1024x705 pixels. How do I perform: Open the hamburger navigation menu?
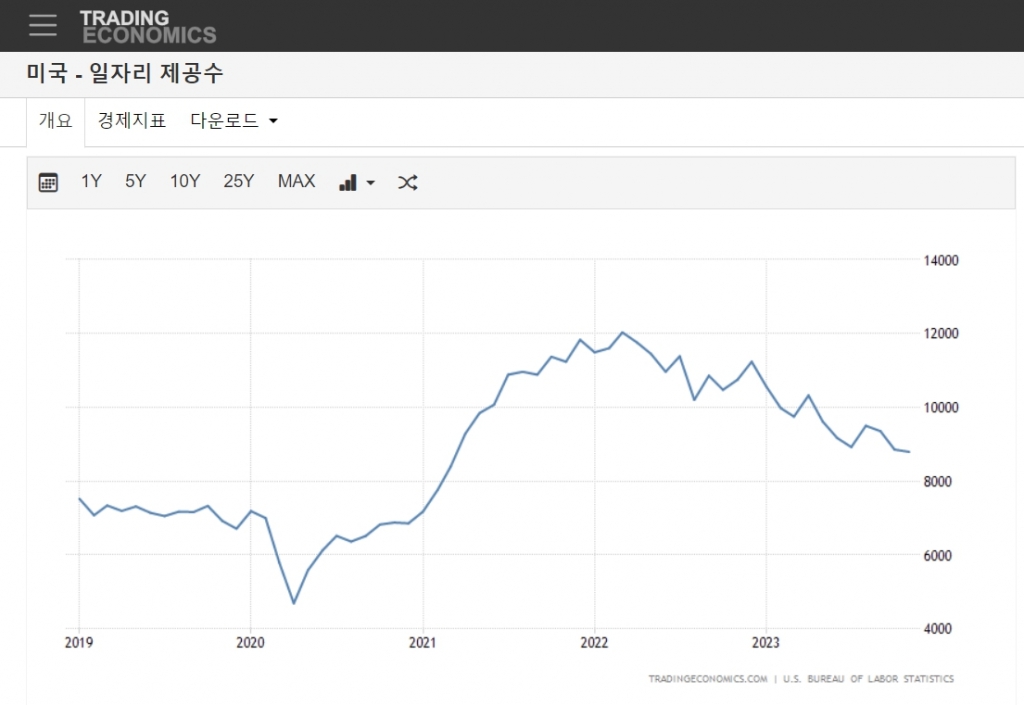[x=43, y=26]
